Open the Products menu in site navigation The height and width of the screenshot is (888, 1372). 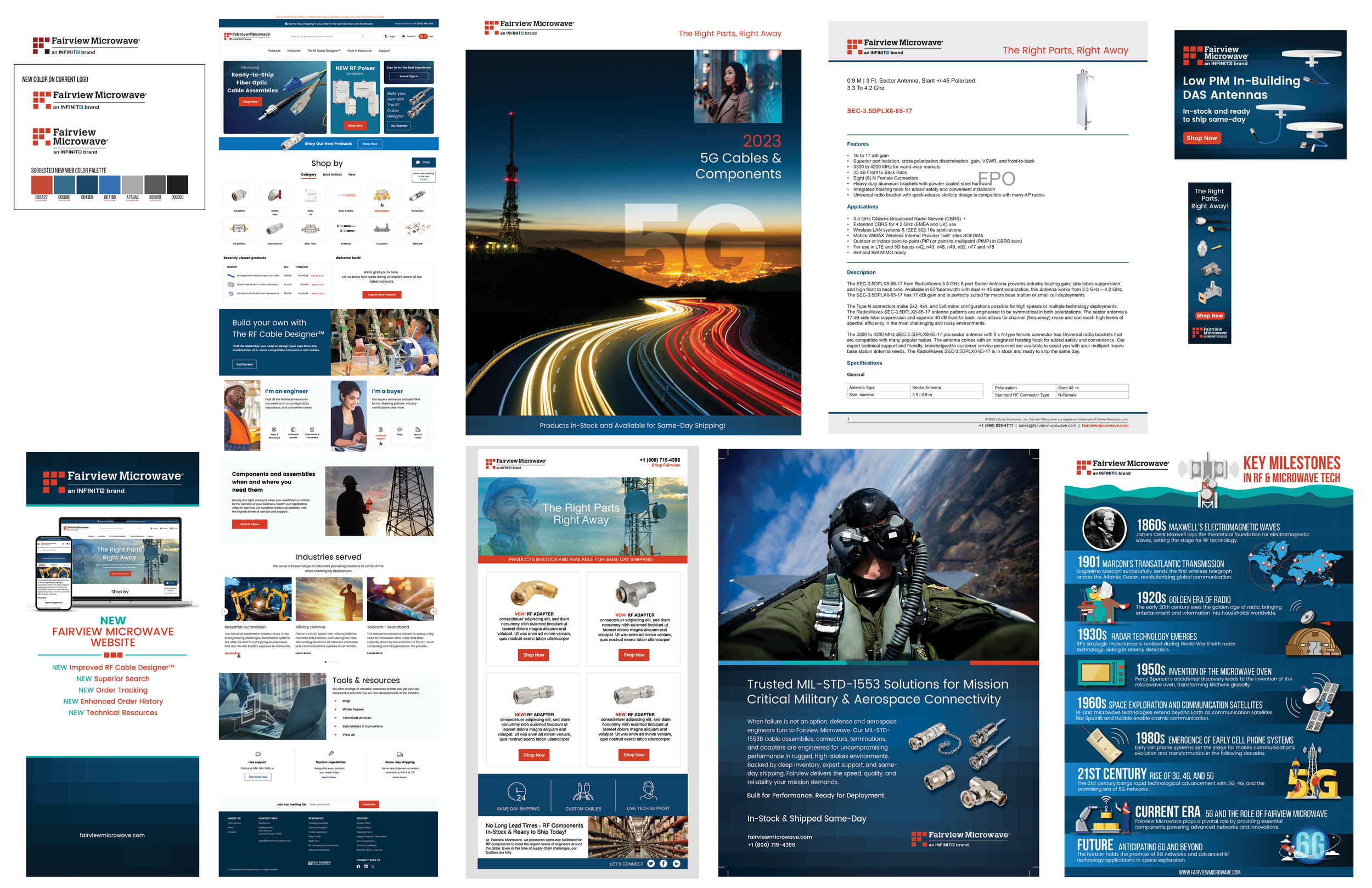274,50
